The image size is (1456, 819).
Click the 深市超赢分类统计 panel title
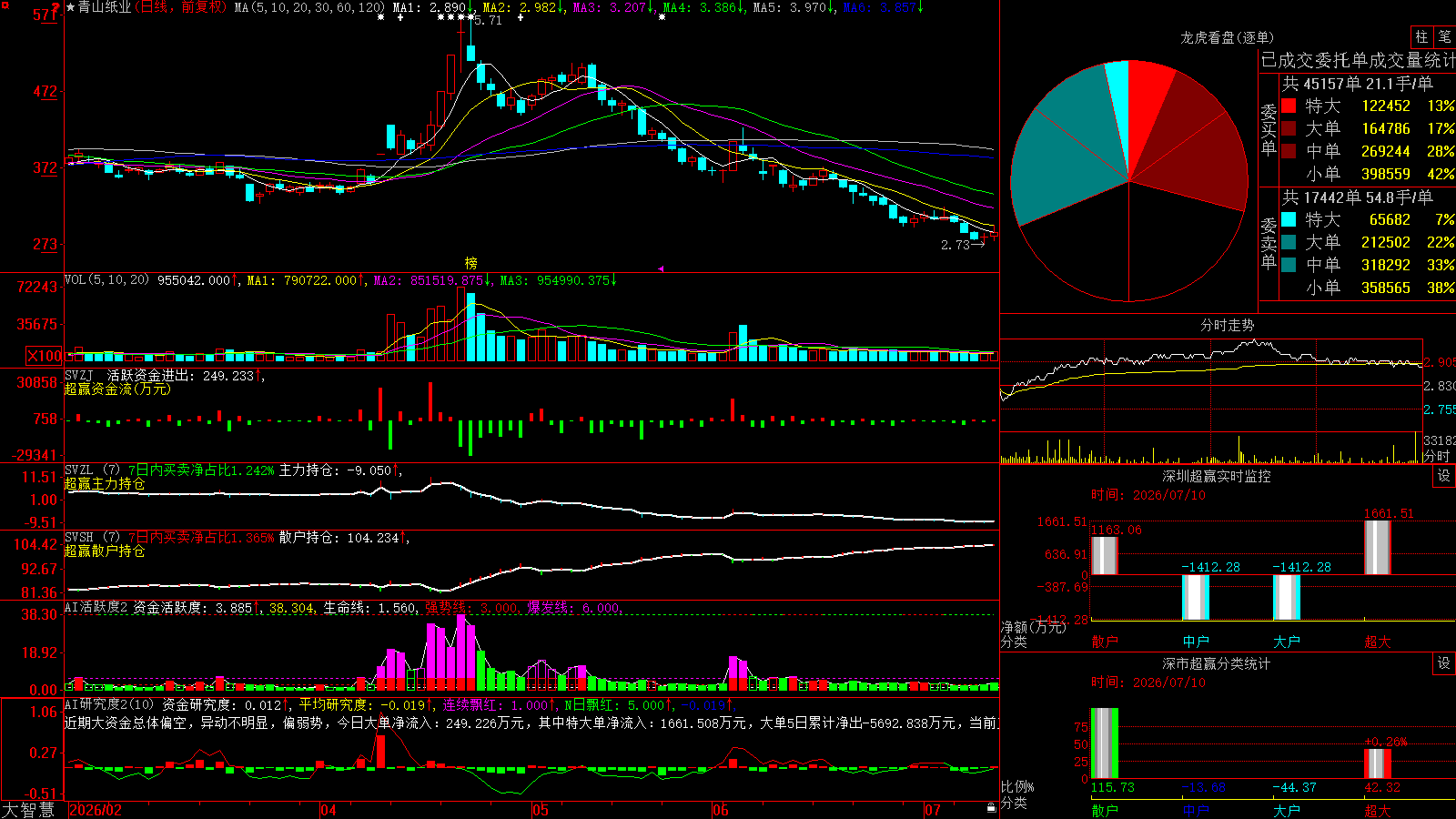(1216, 663)
